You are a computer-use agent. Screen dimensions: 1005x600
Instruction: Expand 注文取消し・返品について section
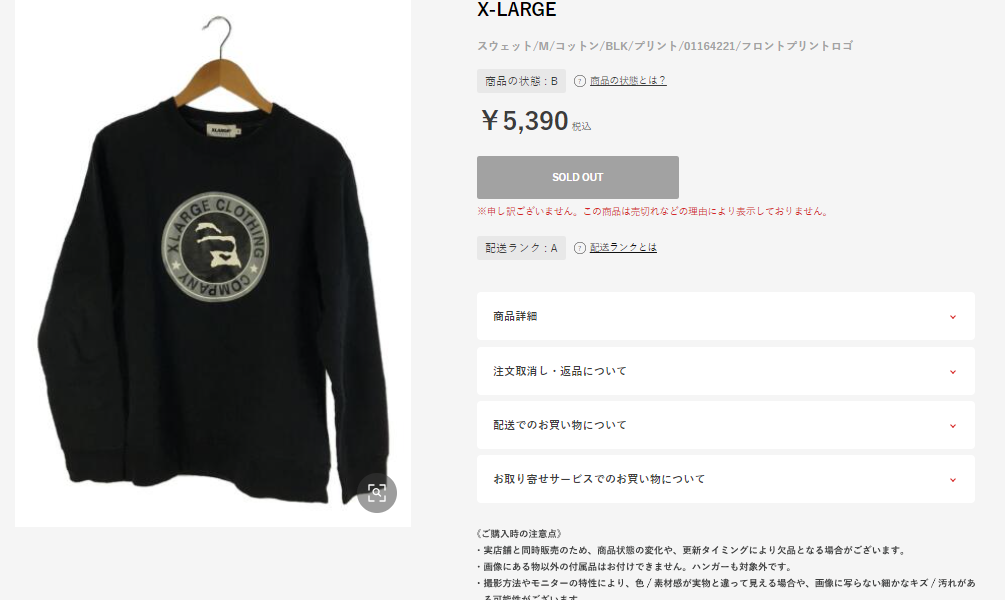pos(726,371)
